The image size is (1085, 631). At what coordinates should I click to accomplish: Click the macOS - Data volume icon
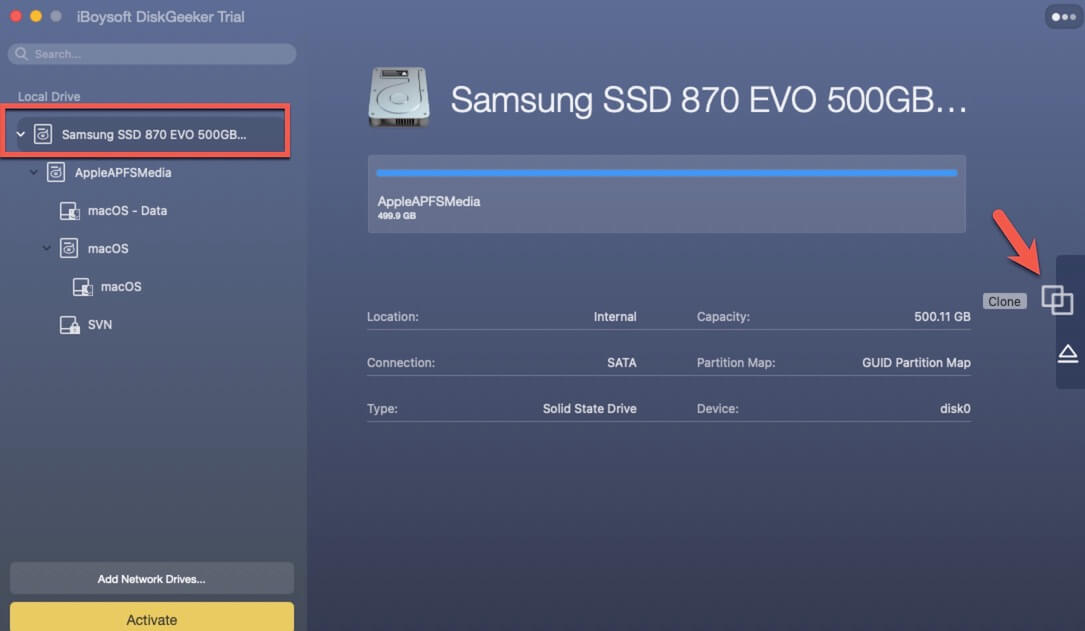pos(69,211)
